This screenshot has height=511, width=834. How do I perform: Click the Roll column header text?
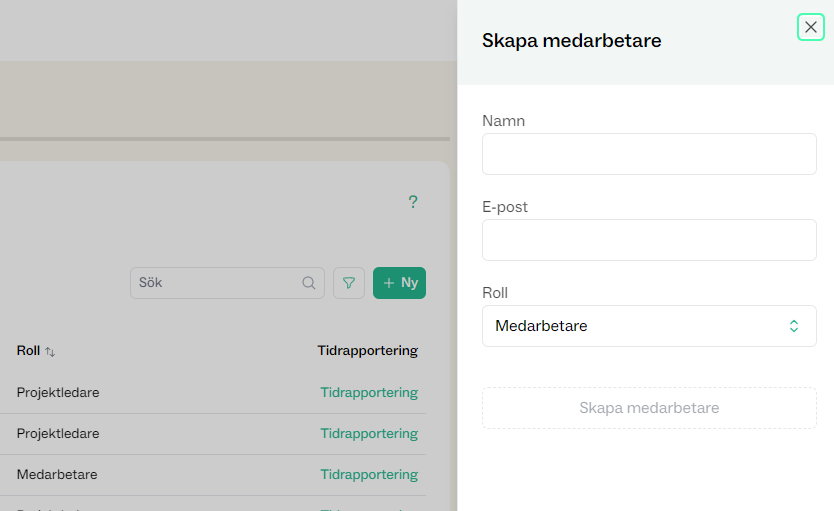point(28,351)
